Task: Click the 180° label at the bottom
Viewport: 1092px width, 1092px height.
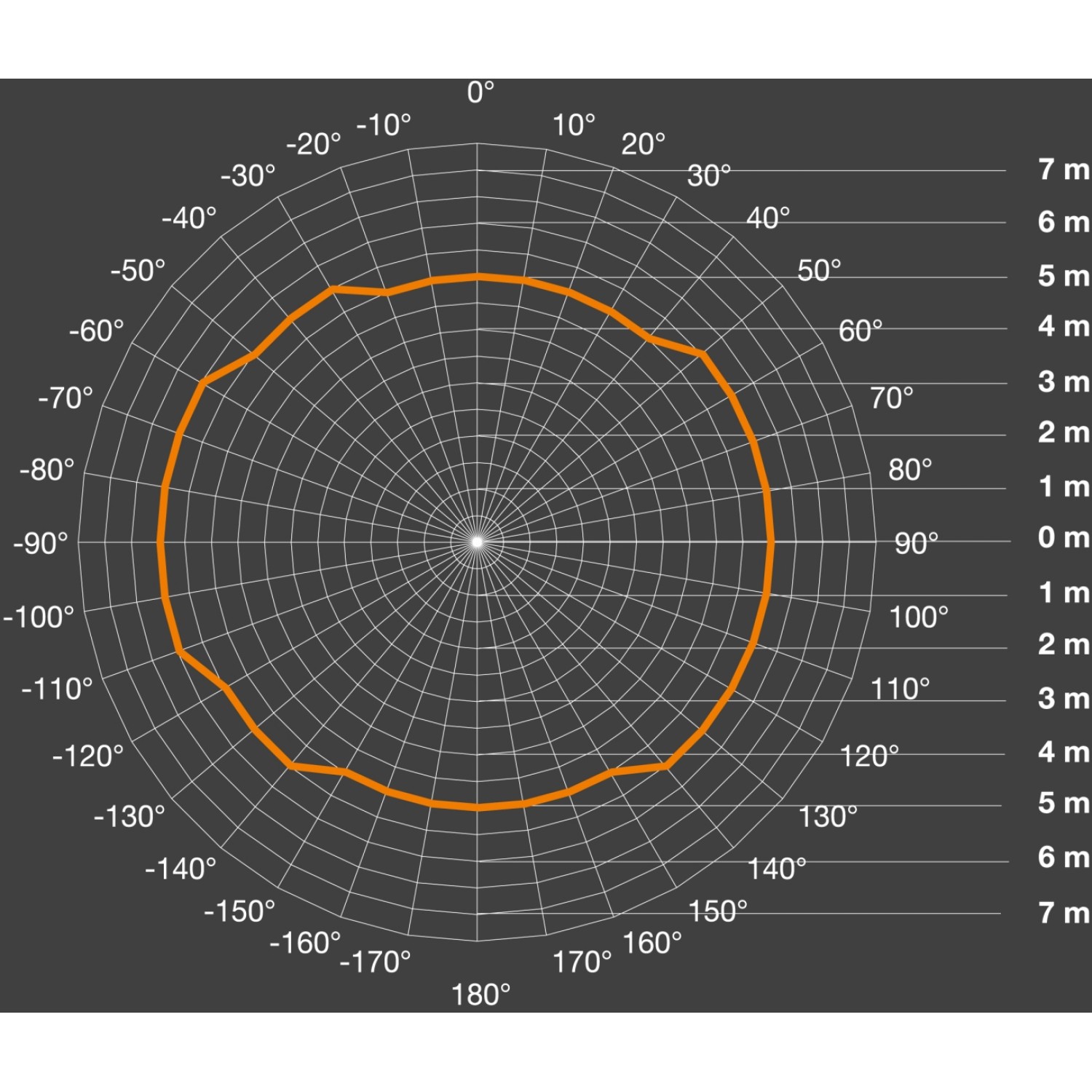Action: [x=480, y=994]
